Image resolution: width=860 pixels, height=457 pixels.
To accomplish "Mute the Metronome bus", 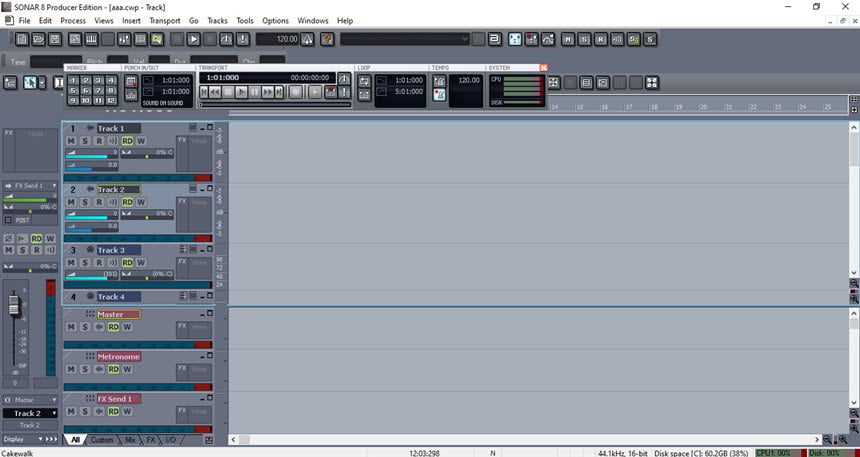I will [x=70, y=369].
